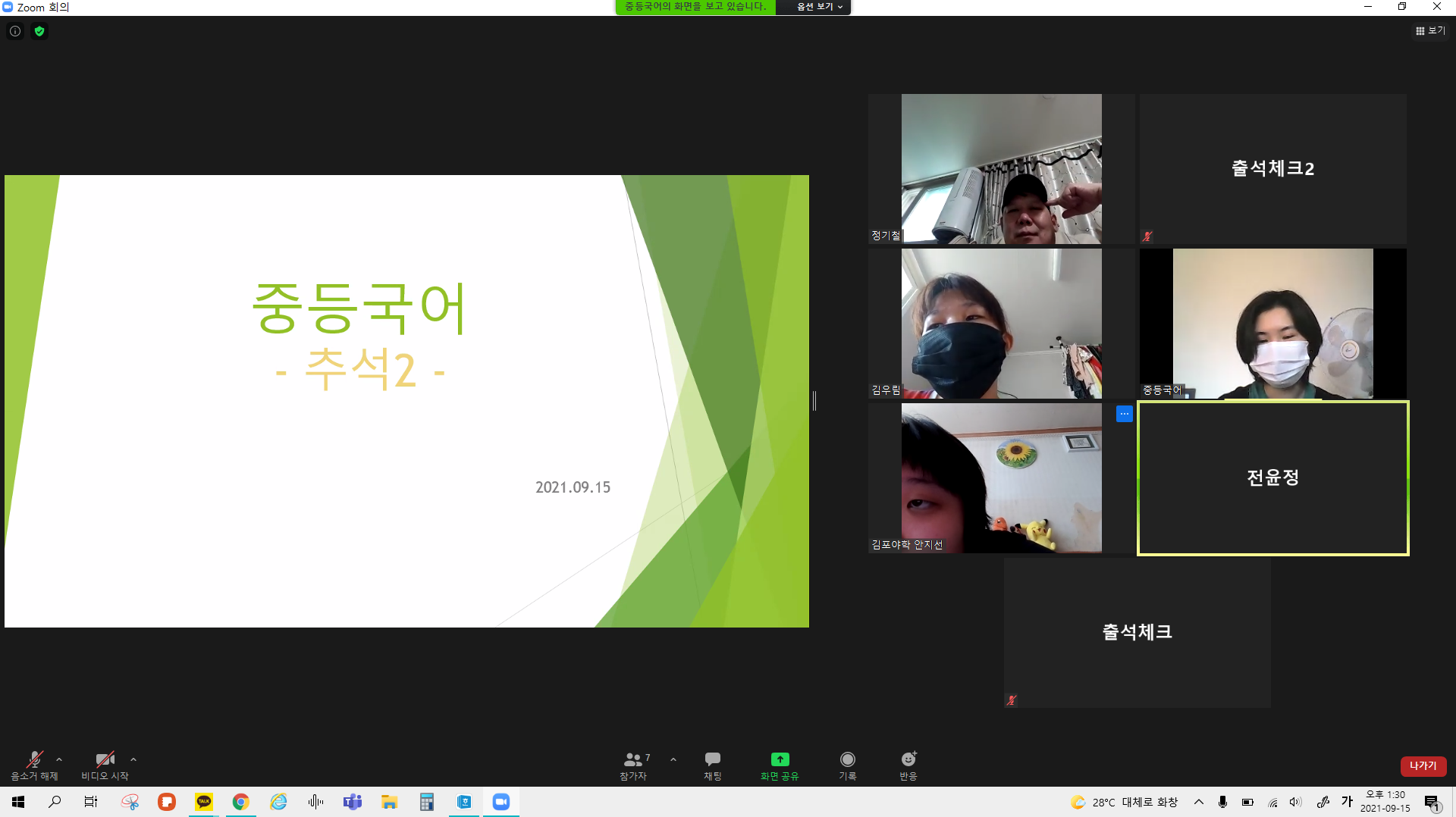Expand audio options arrow beside 음소거 해제

(x=59, y=759)
